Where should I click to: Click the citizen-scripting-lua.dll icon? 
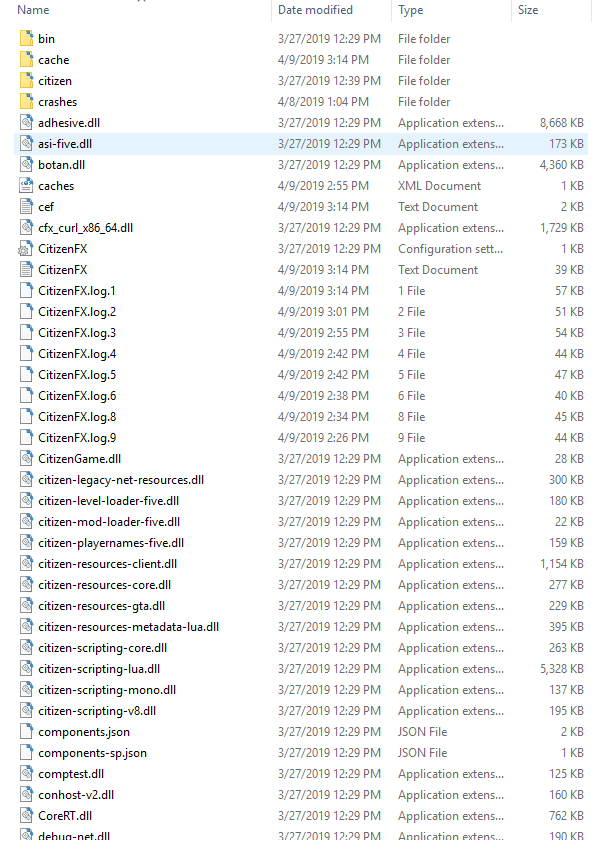26,669
